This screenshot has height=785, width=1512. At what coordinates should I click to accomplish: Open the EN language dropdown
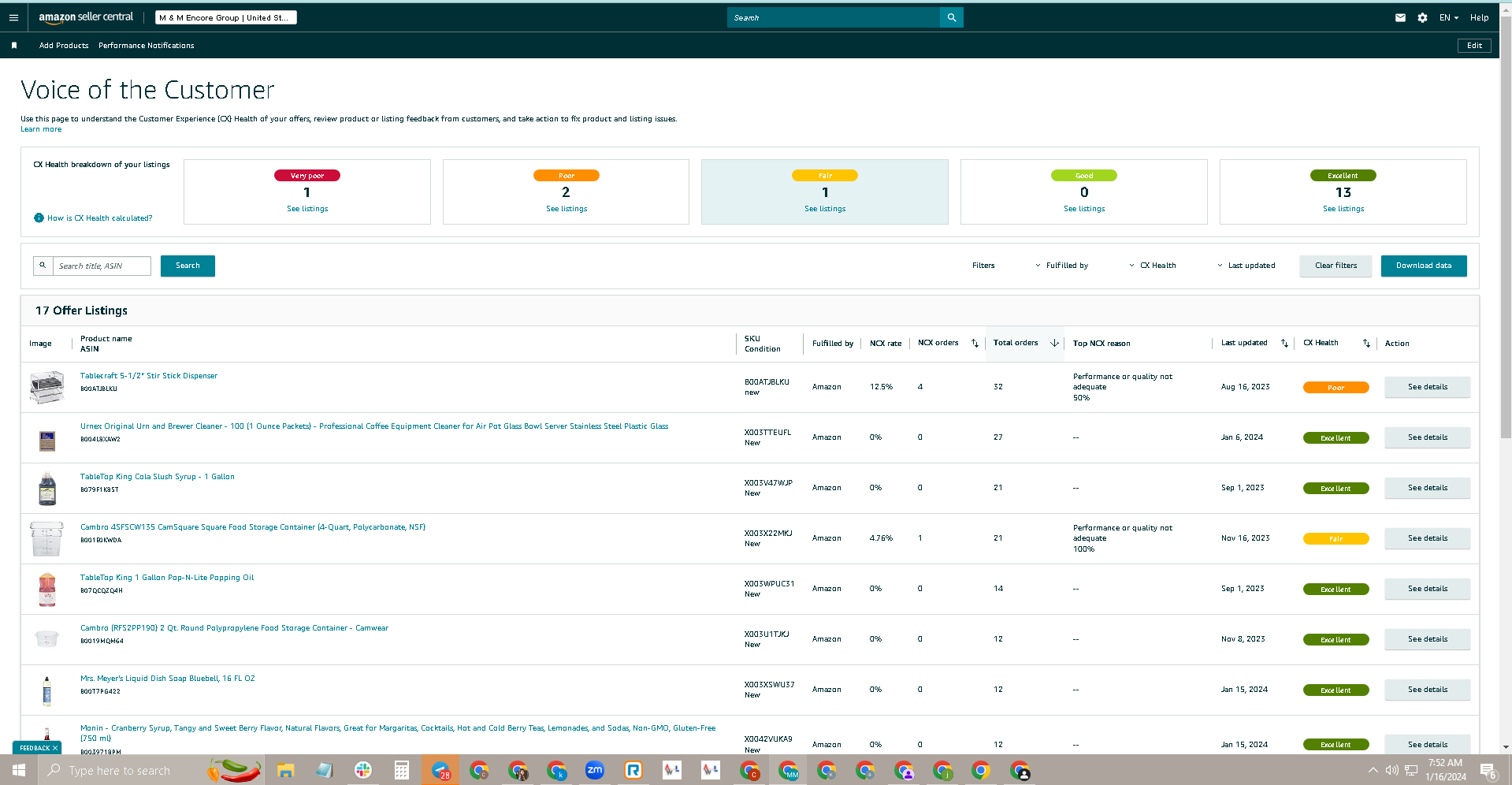pyautogui.click(x=1449, y=17)
